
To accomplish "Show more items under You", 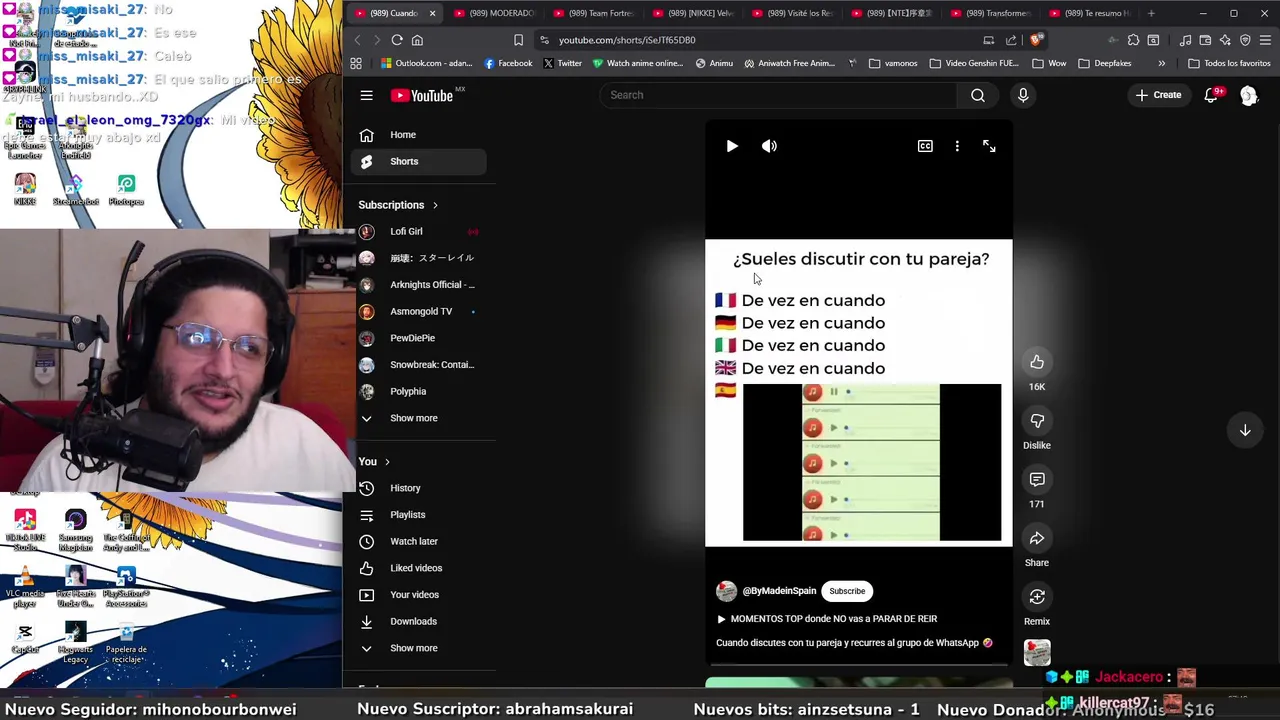I will [x=418, y=648].
